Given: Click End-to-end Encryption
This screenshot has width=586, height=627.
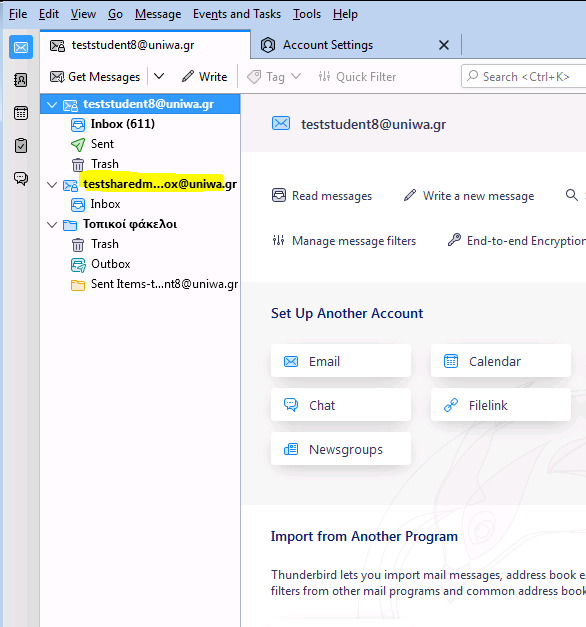Looking at the screenshot, I should click(x=517, y=240).
